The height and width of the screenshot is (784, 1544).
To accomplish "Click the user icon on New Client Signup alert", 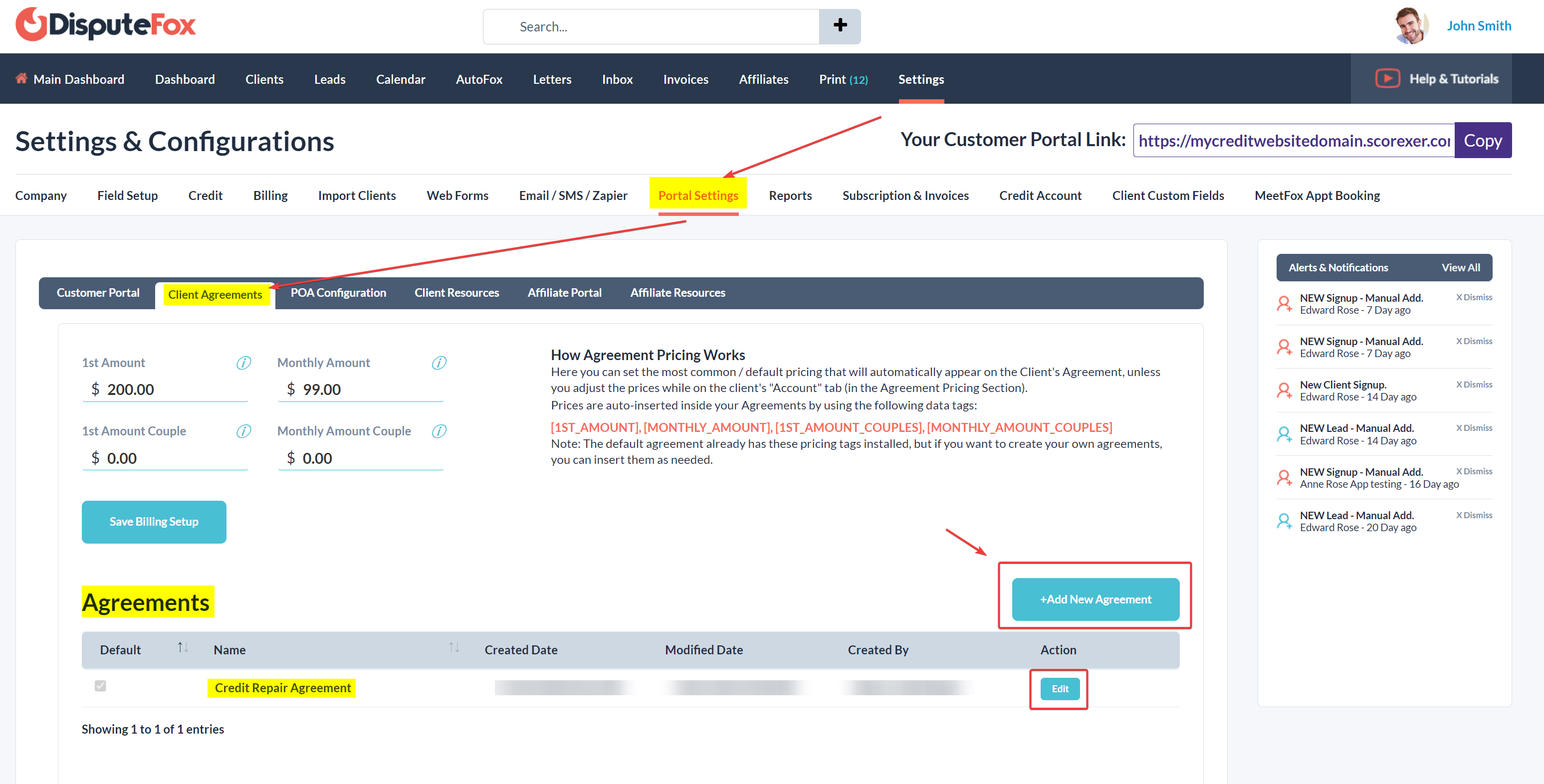I will pyautogui.click(x=1285, y=390).
